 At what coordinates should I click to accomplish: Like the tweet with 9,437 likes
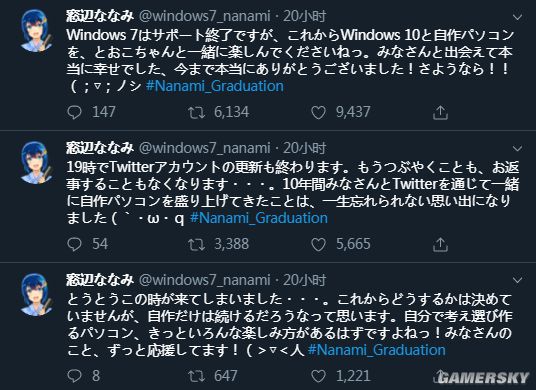[x=318, y=112]
